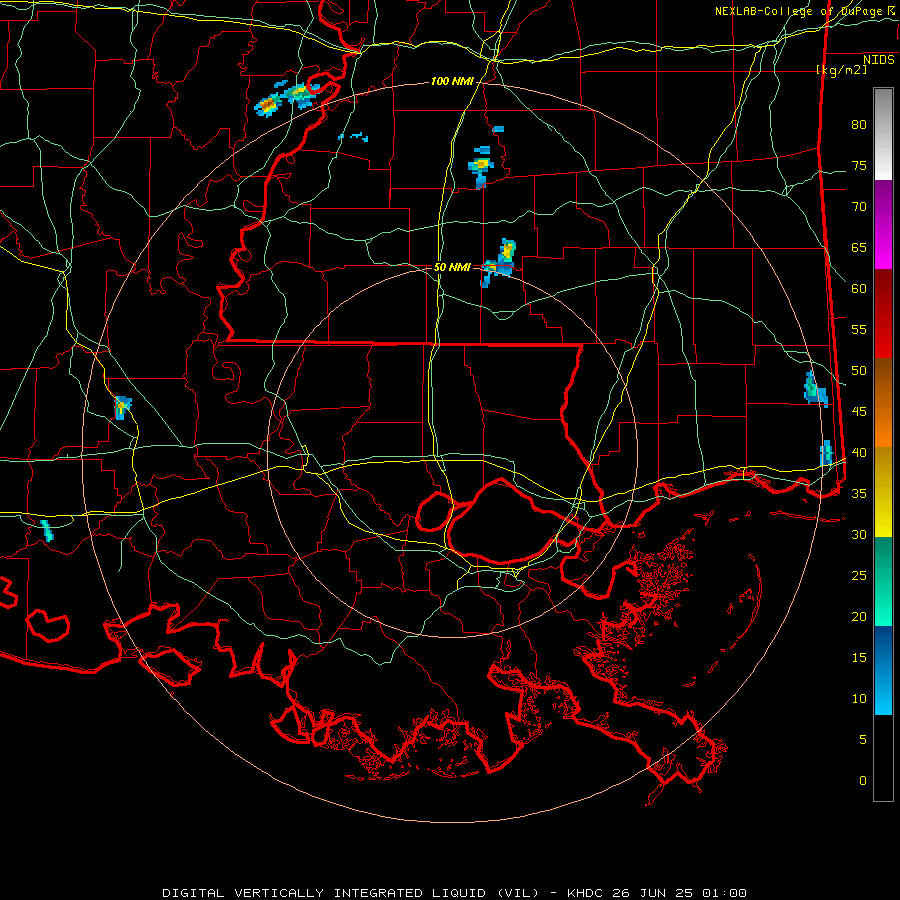Screen dimensions: 900x900
Task: Pick the red segment of the color bar
Action: click(883, 313)
